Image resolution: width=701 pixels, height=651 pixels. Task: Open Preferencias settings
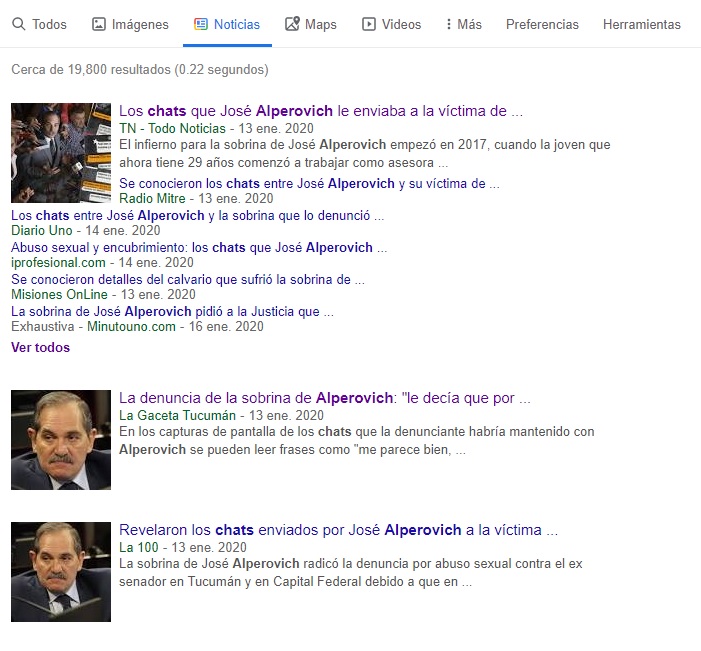coord(542,24)
